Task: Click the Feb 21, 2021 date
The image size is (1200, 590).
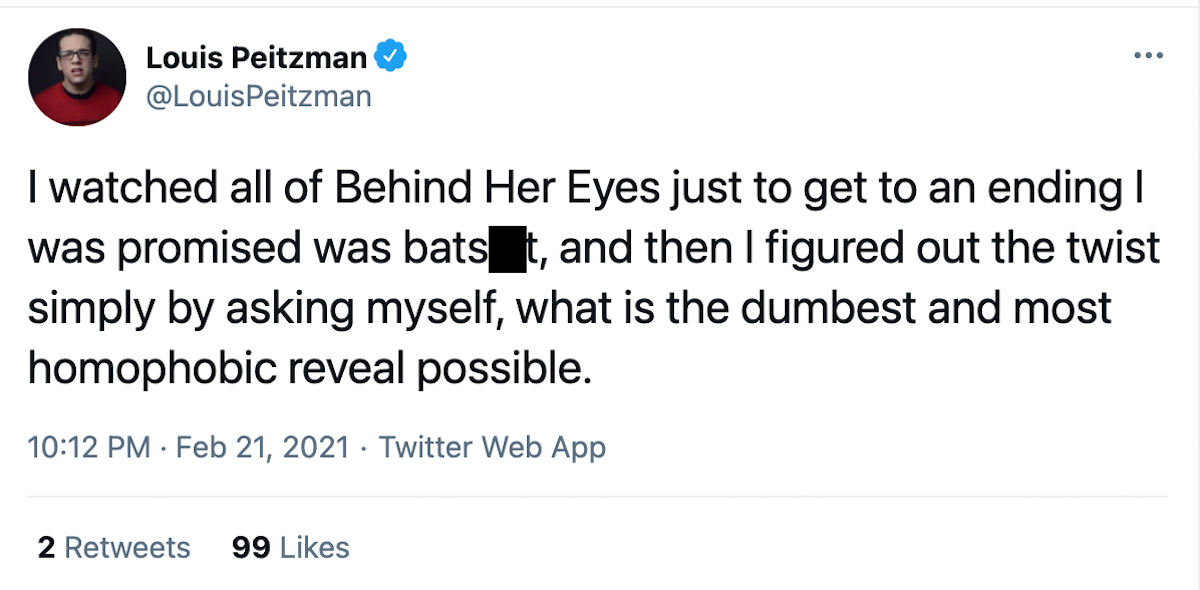Action: point(263,446)
